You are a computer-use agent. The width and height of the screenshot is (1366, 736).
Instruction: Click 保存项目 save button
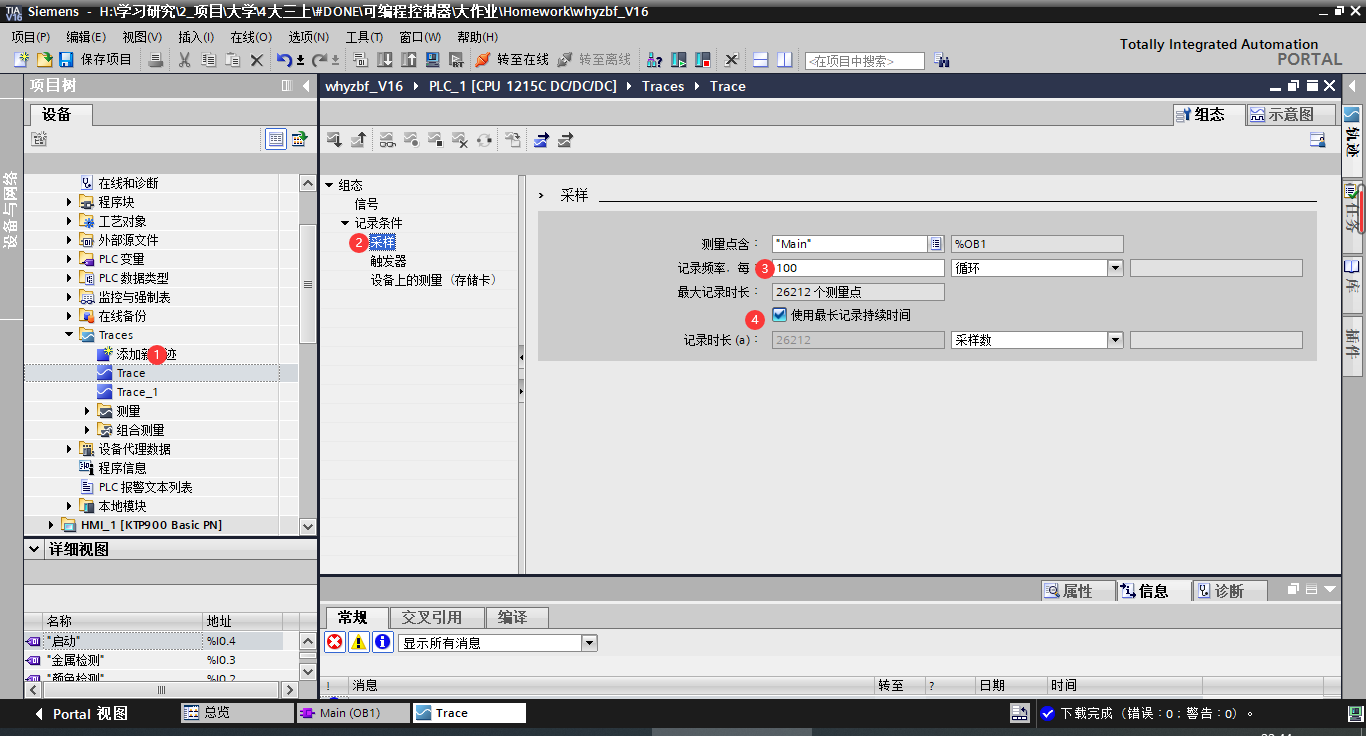tap(96, 60)
